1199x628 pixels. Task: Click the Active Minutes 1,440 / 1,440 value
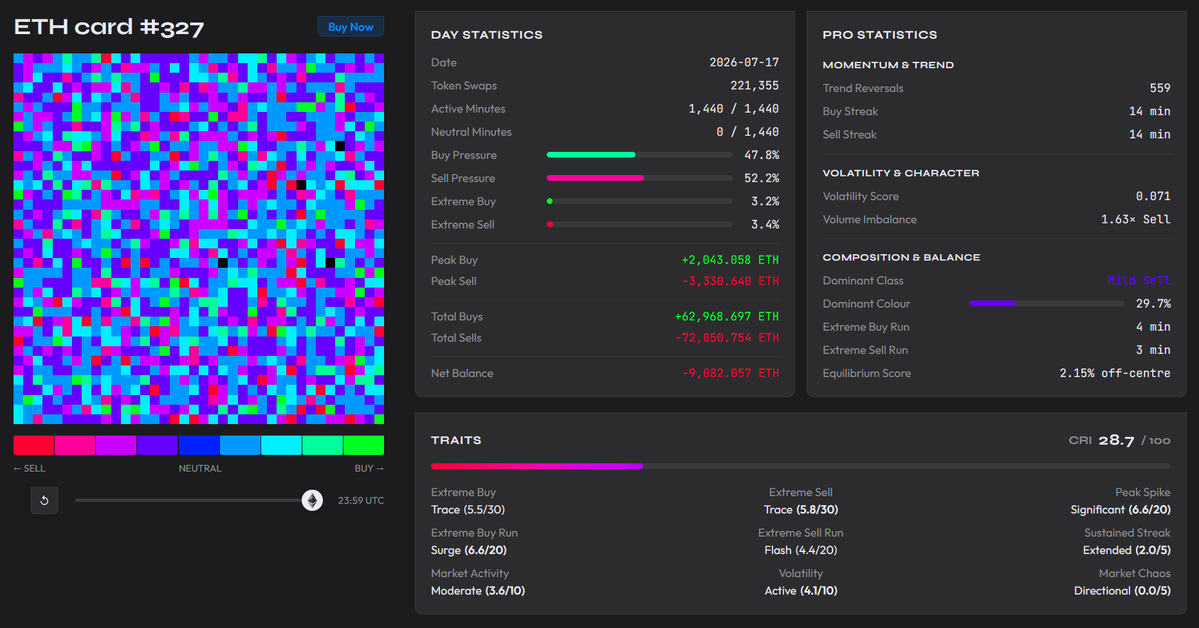pos(733,109)
